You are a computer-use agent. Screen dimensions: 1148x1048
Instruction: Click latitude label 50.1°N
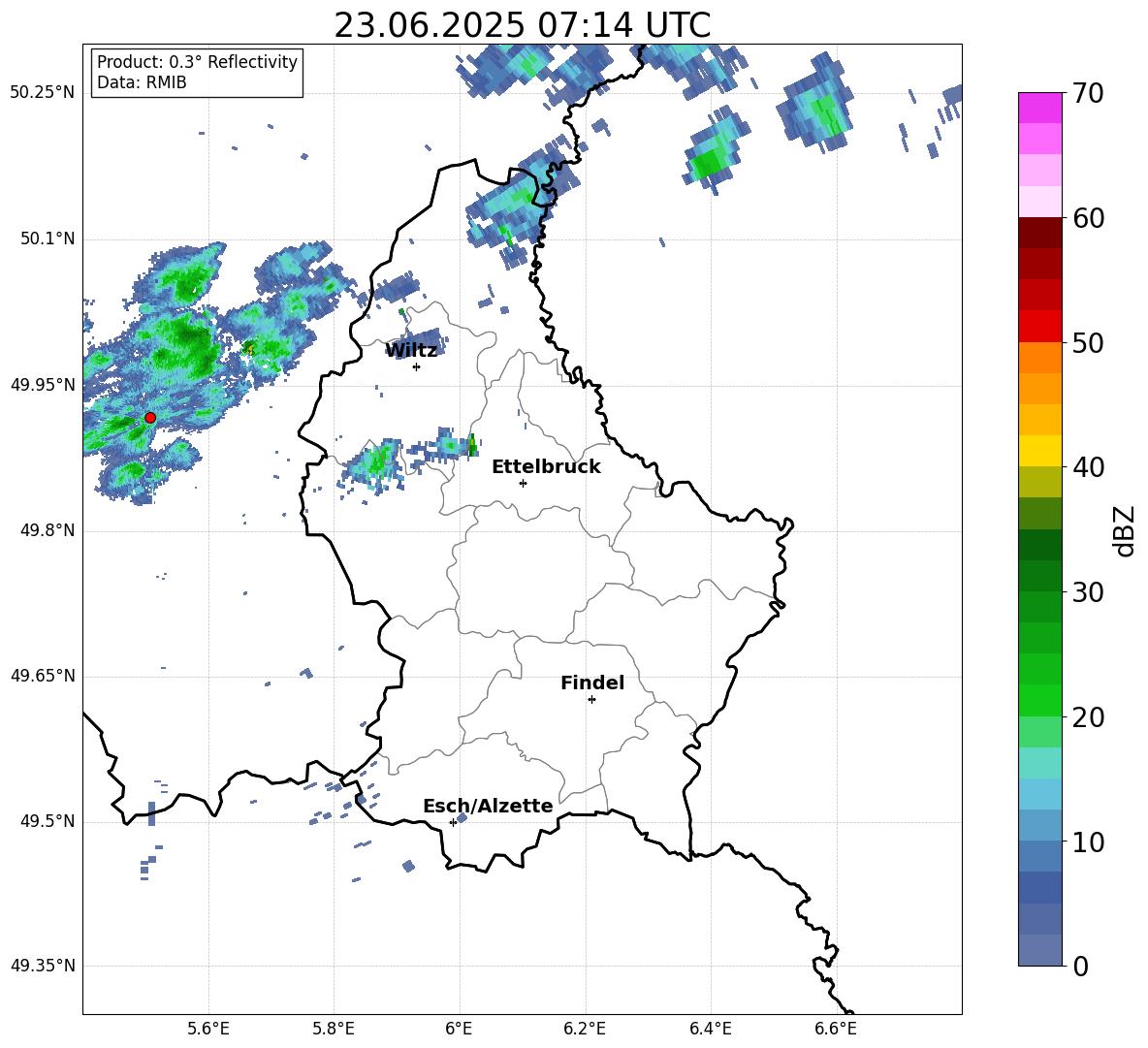coord(48,239)
